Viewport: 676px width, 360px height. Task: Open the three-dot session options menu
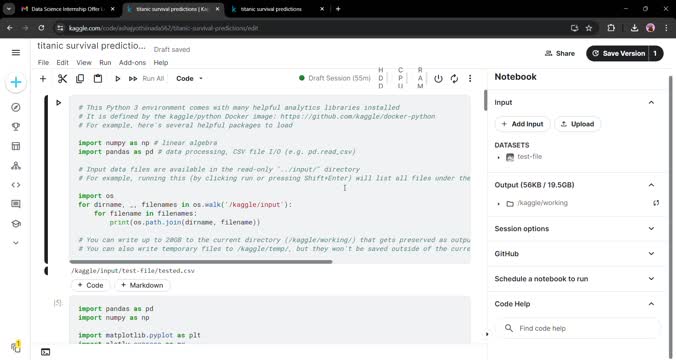pos(470,78)
